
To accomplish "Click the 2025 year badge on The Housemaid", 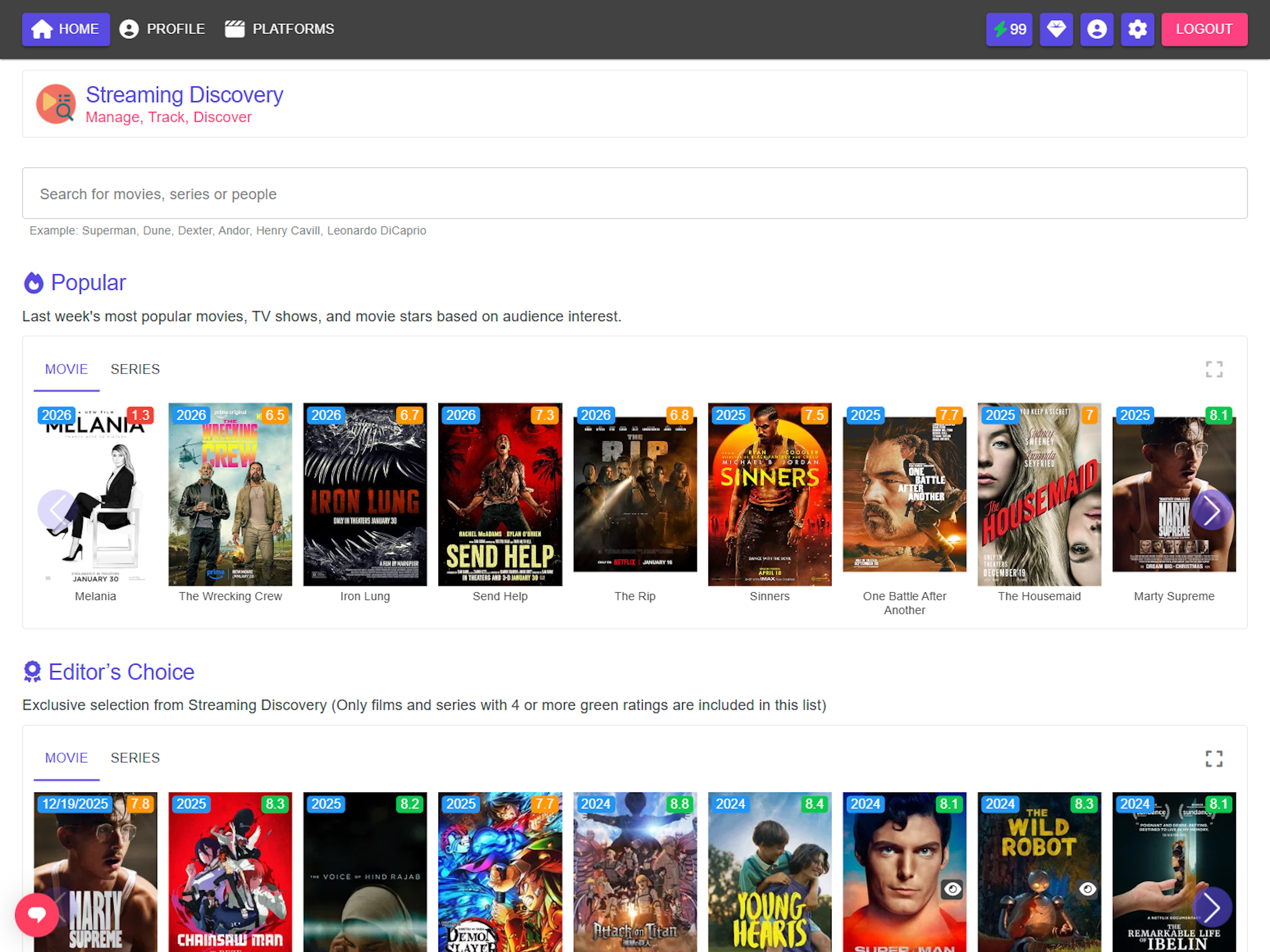I will point(1000,415).
